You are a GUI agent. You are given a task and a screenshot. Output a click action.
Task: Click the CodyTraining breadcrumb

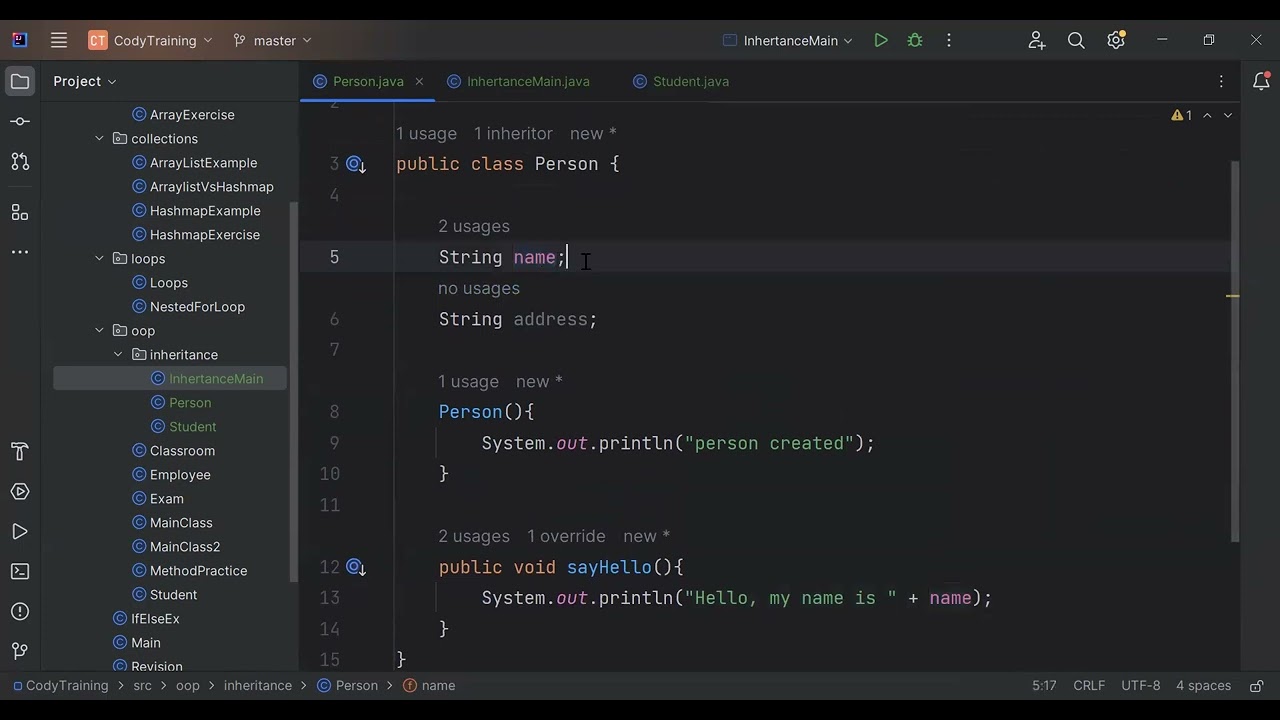[66, 686]
